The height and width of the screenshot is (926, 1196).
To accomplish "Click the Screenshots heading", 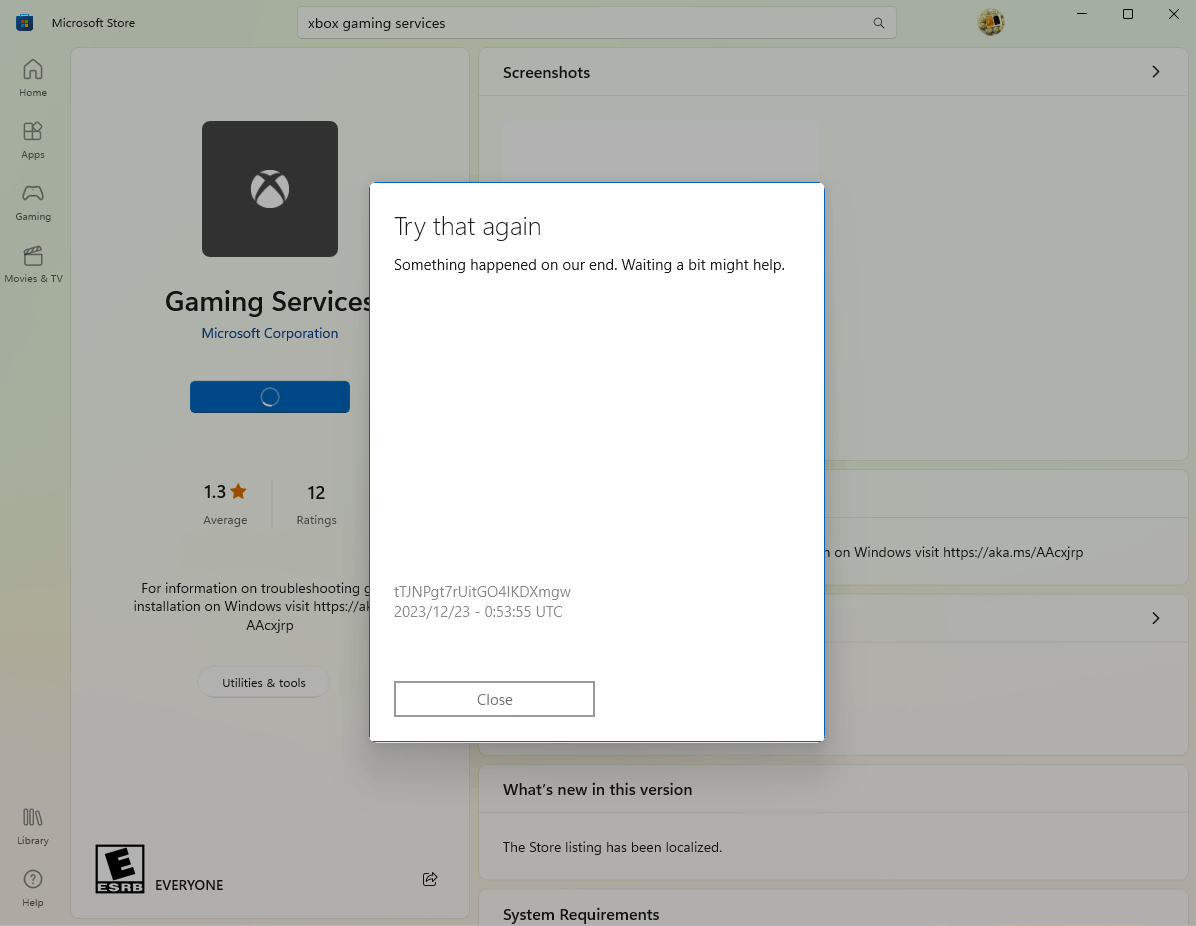I will coord(546,72).
